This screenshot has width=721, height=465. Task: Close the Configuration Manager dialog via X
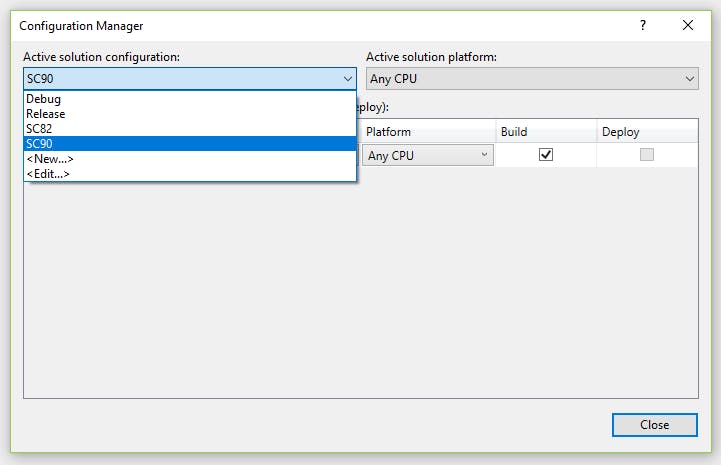point(687,25)
